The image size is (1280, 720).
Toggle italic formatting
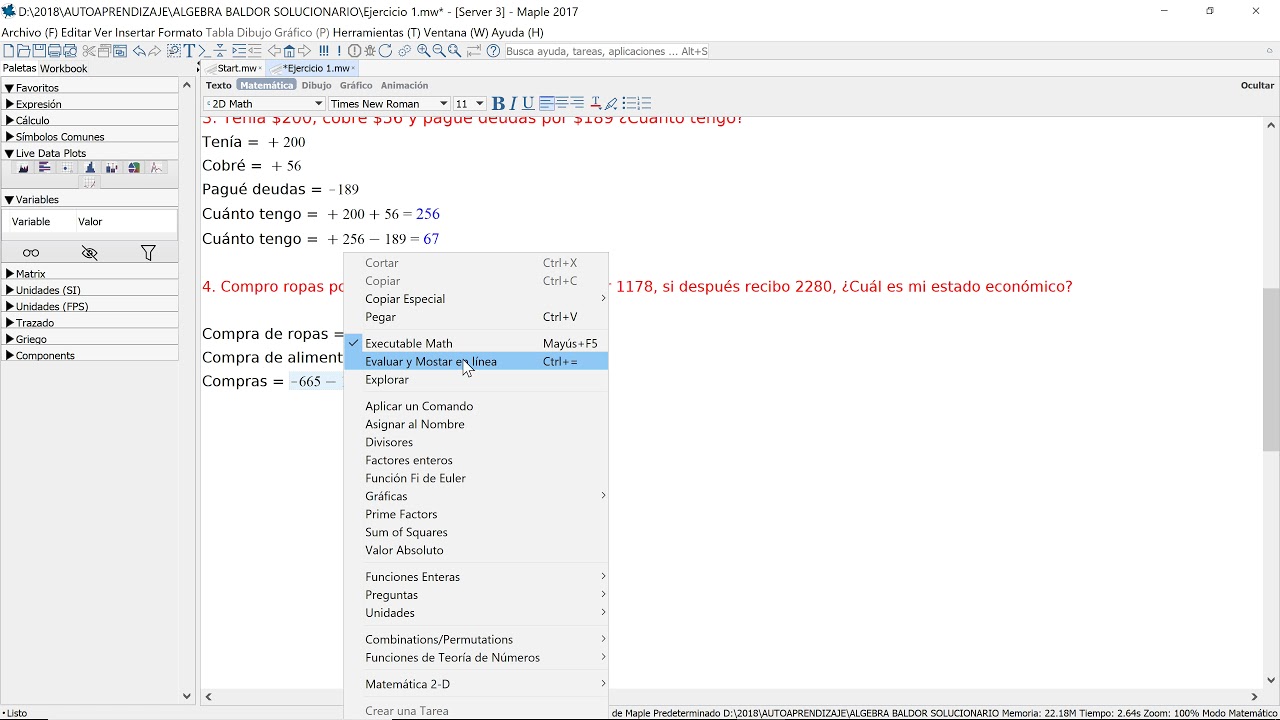point(513,103)
